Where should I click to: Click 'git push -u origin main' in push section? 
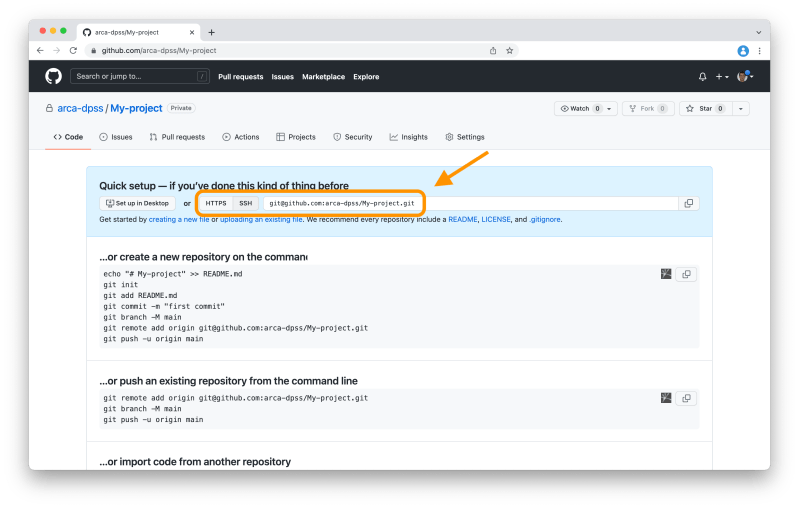coord(153,420)
